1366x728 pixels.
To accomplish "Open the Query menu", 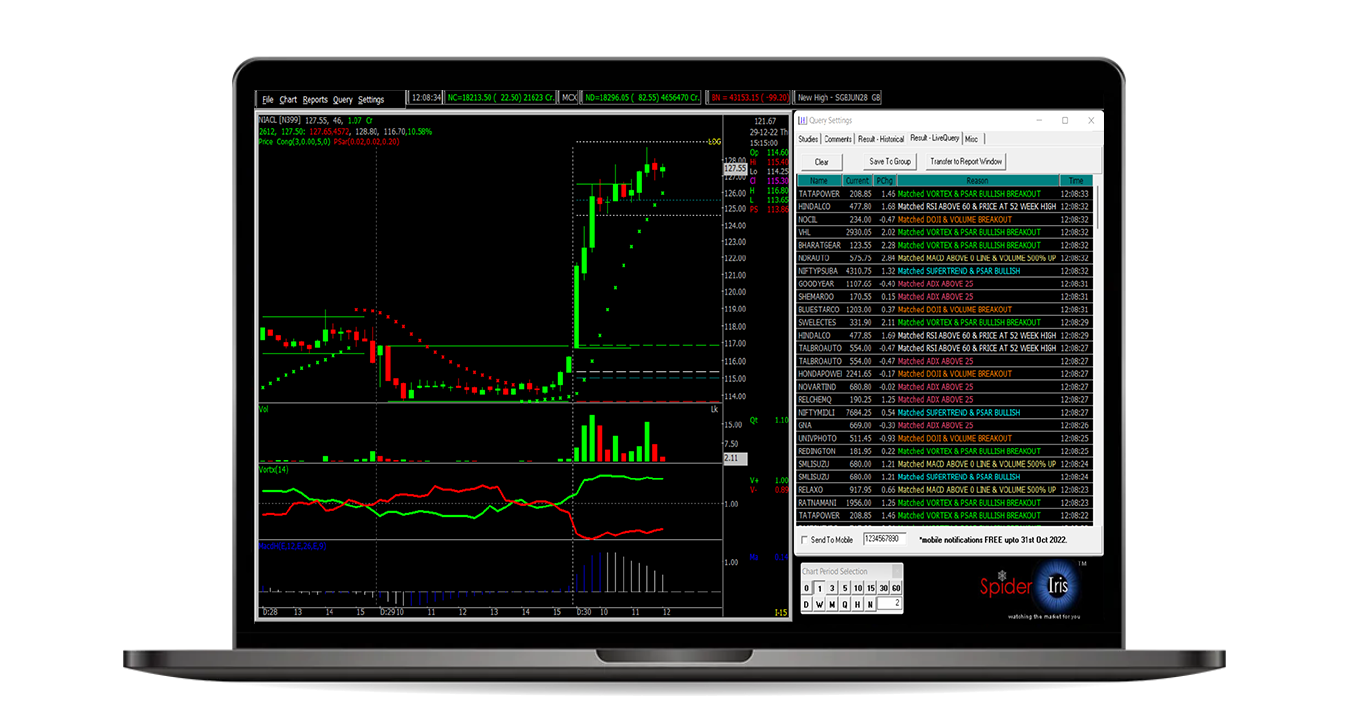I will coord(343,99).
